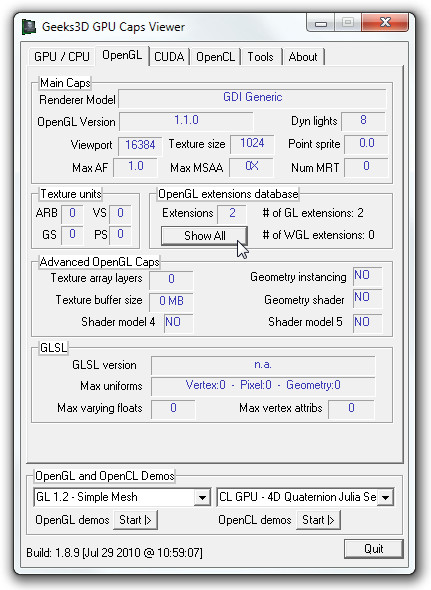The width and height of the screenshot is (431, 590).
Task: Show the About tab
Action: (x=303, y=57)
